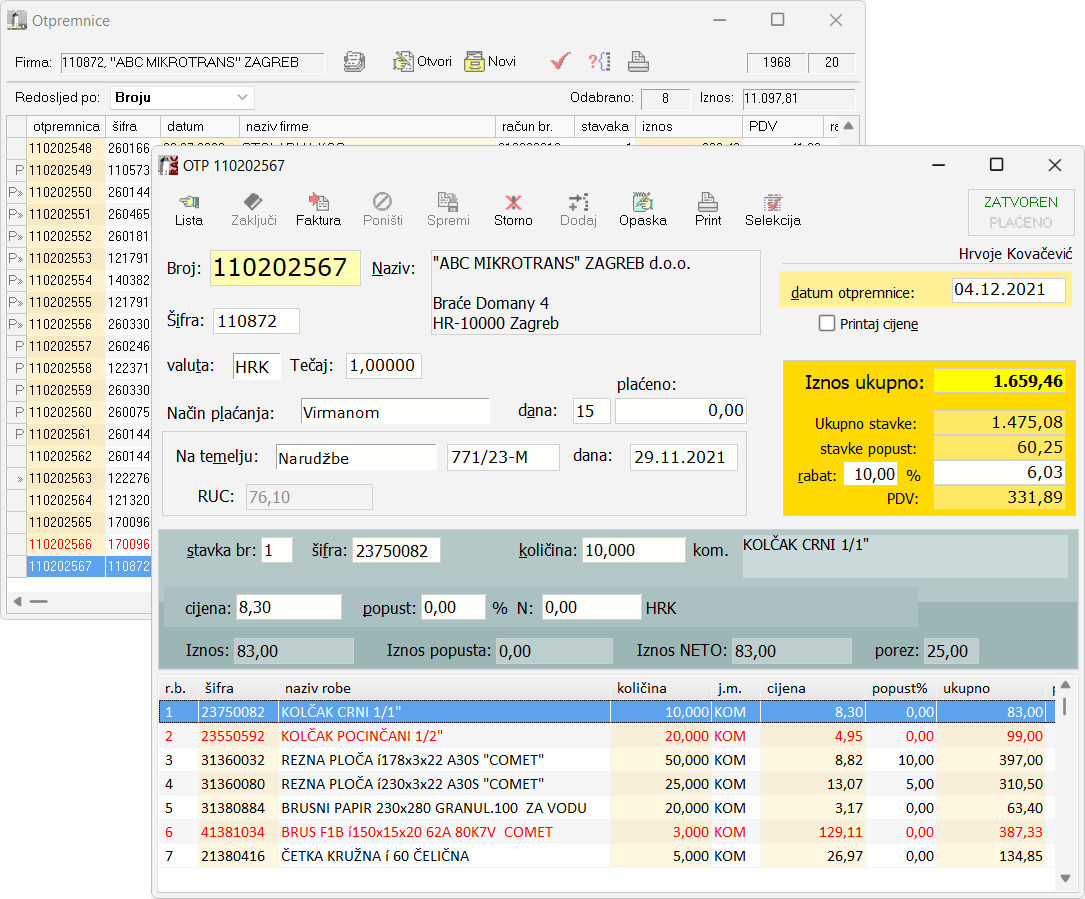Expand the Redoslijed po dropdown
The image size is (1085, 899).
[242, 98]
